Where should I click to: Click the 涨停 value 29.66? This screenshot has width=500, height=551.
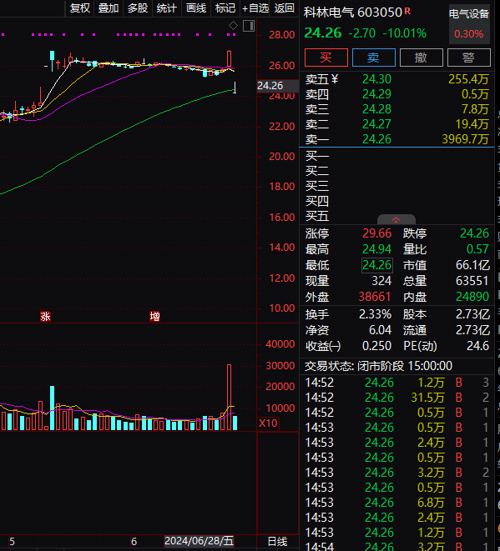click(377, 233)
